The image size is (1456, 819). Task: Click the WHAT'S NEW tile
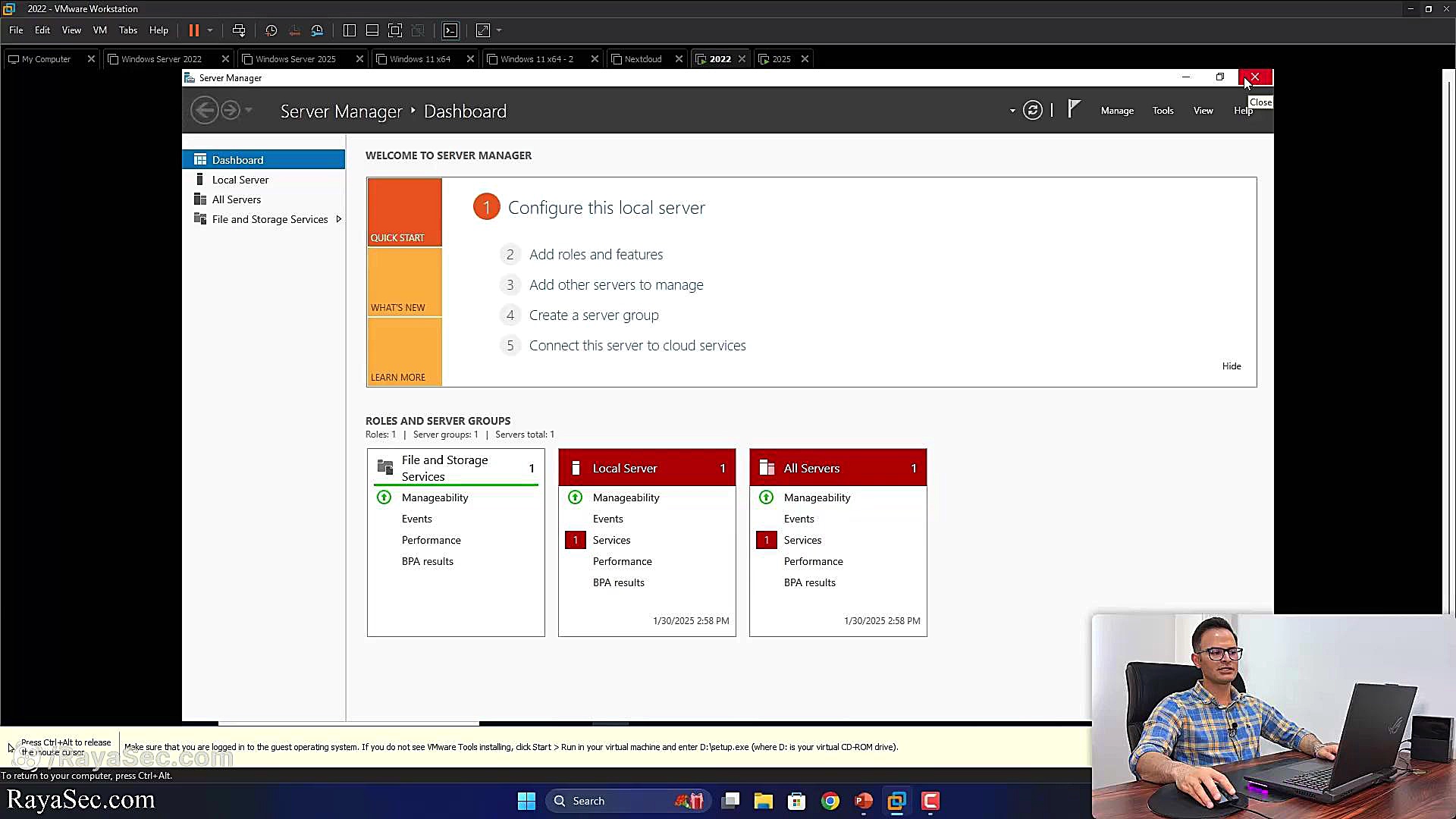click(404, 282)
